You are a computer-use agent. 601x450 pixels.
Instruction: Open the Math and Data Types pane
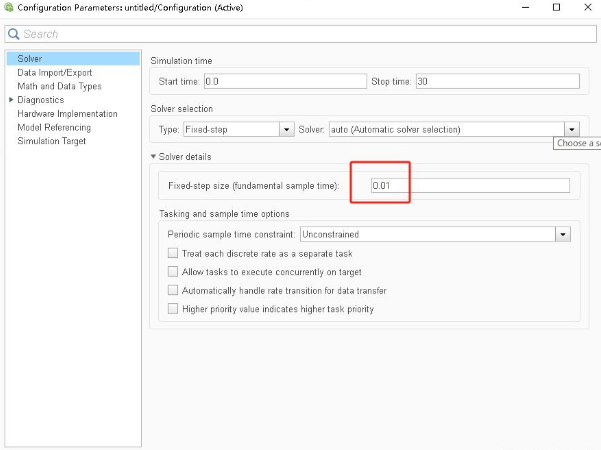click(x=59, y=86)
